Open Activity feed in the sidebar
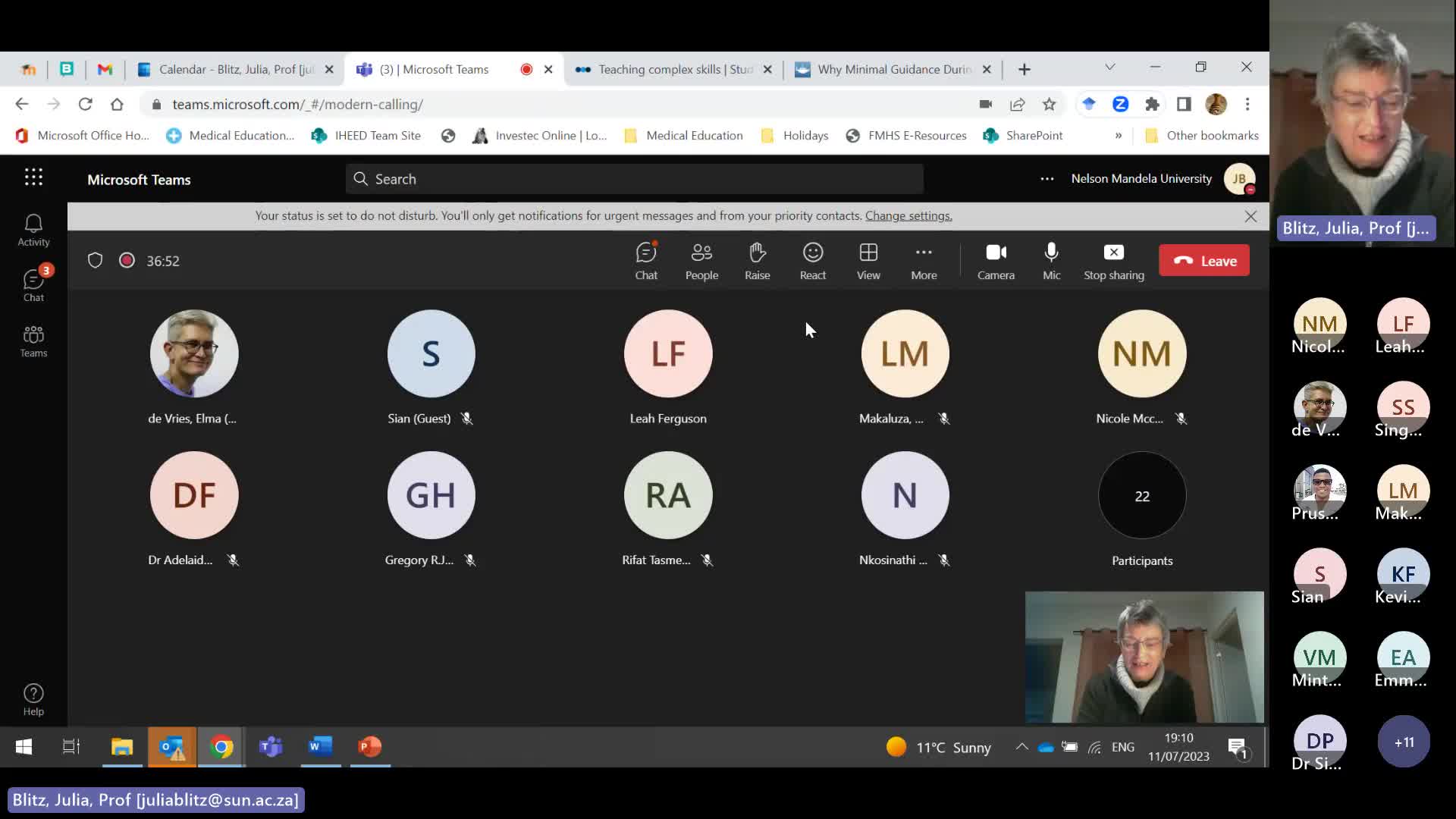Screen dimensions: 1456x819 pyautogui.click(x=33, y=230)
